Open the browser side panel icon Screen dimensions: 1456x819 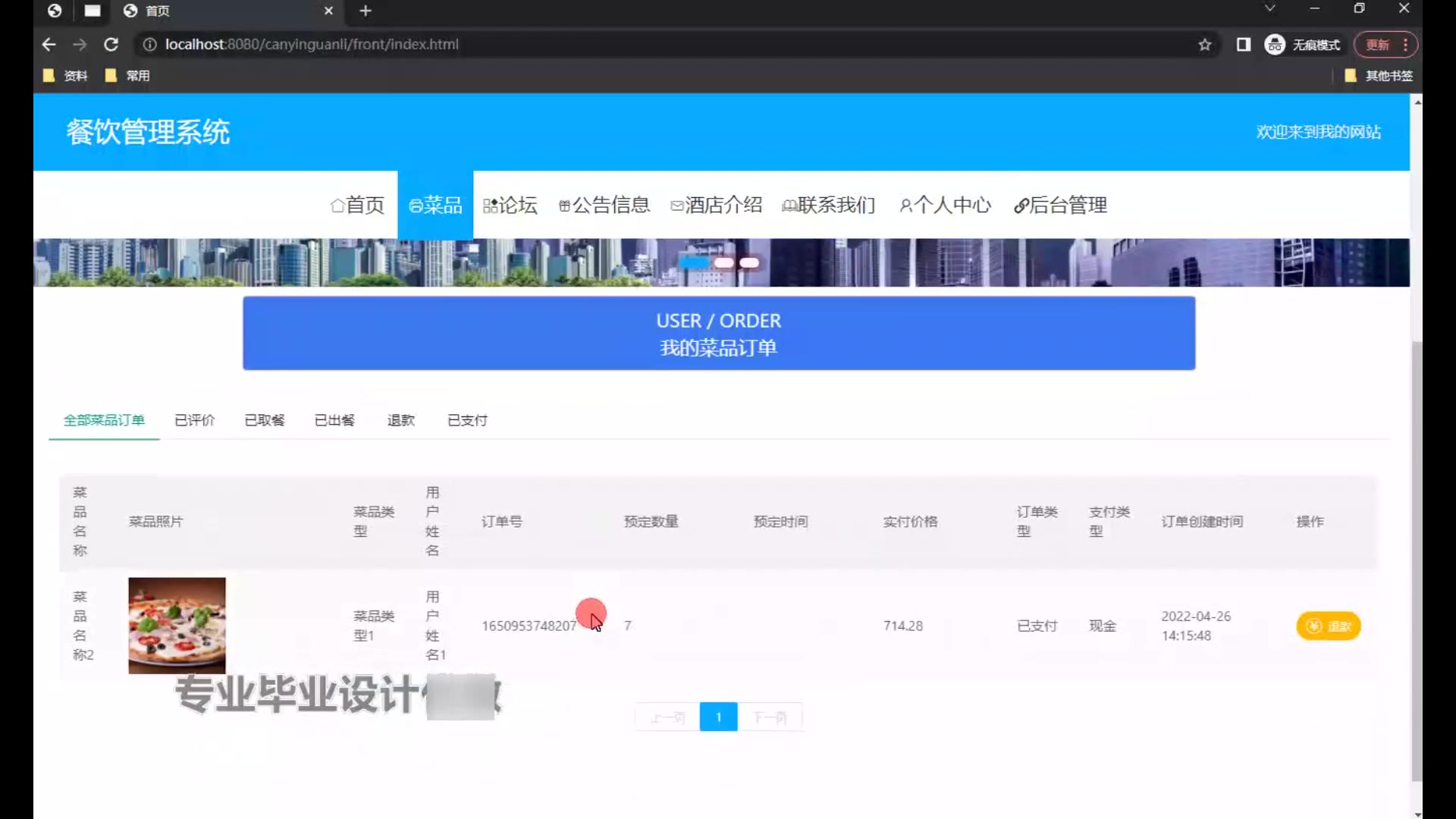pyautogui.click(x=1244, y=45)
